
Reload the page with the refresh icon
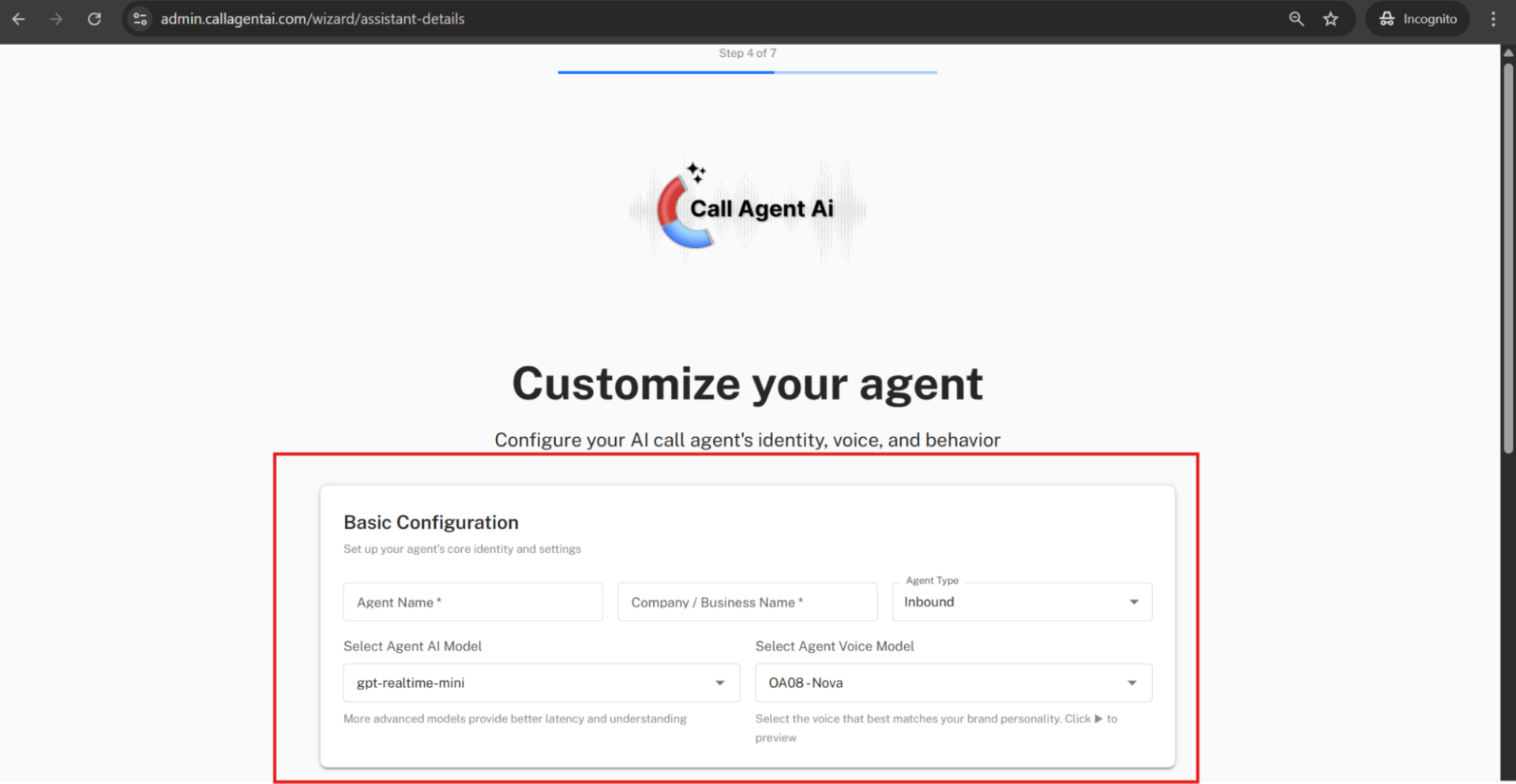(x=94, y=19)
